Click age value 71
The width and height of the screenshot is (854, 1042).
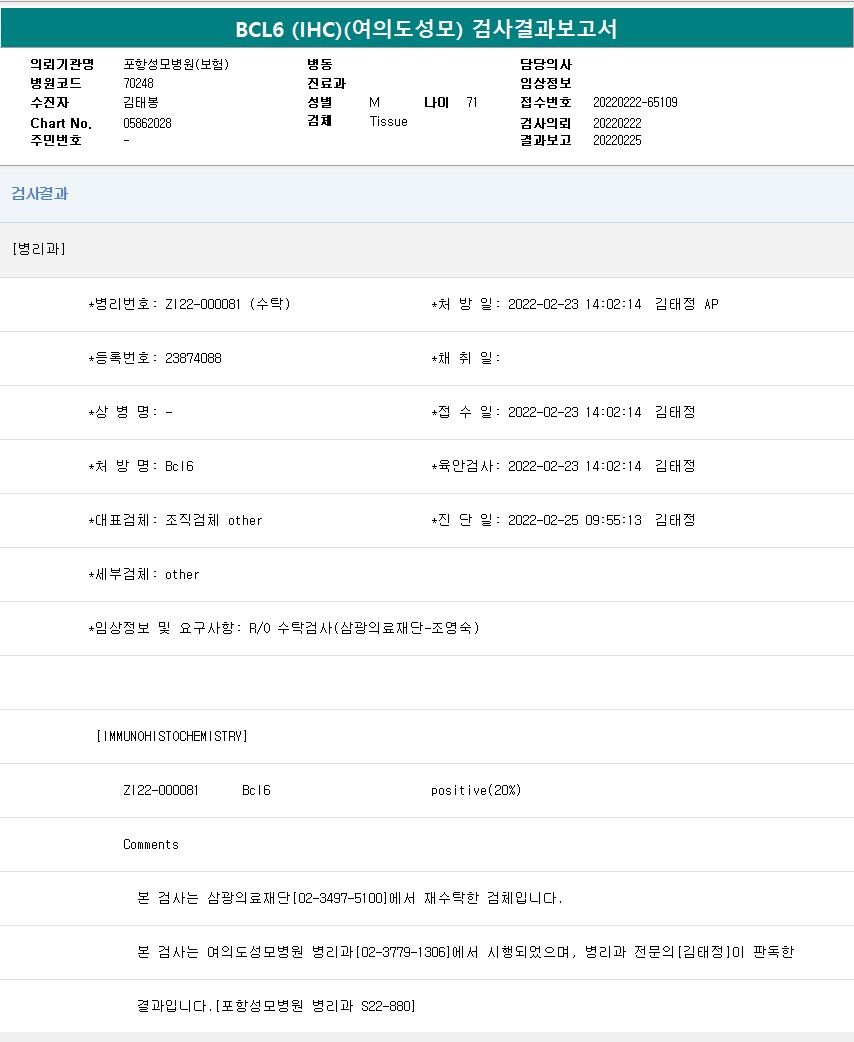pyautogui.click(x=472, y=102)
